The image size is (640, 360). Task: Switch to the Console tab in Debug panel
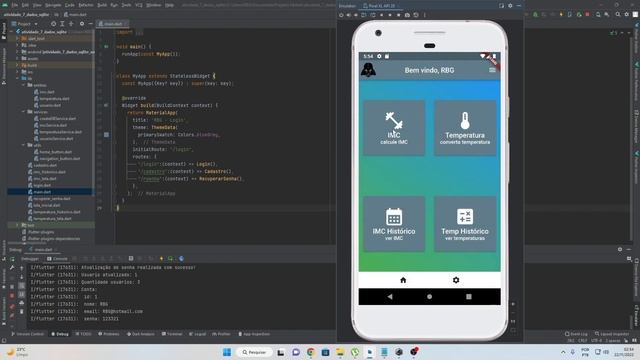click(58, 258)
